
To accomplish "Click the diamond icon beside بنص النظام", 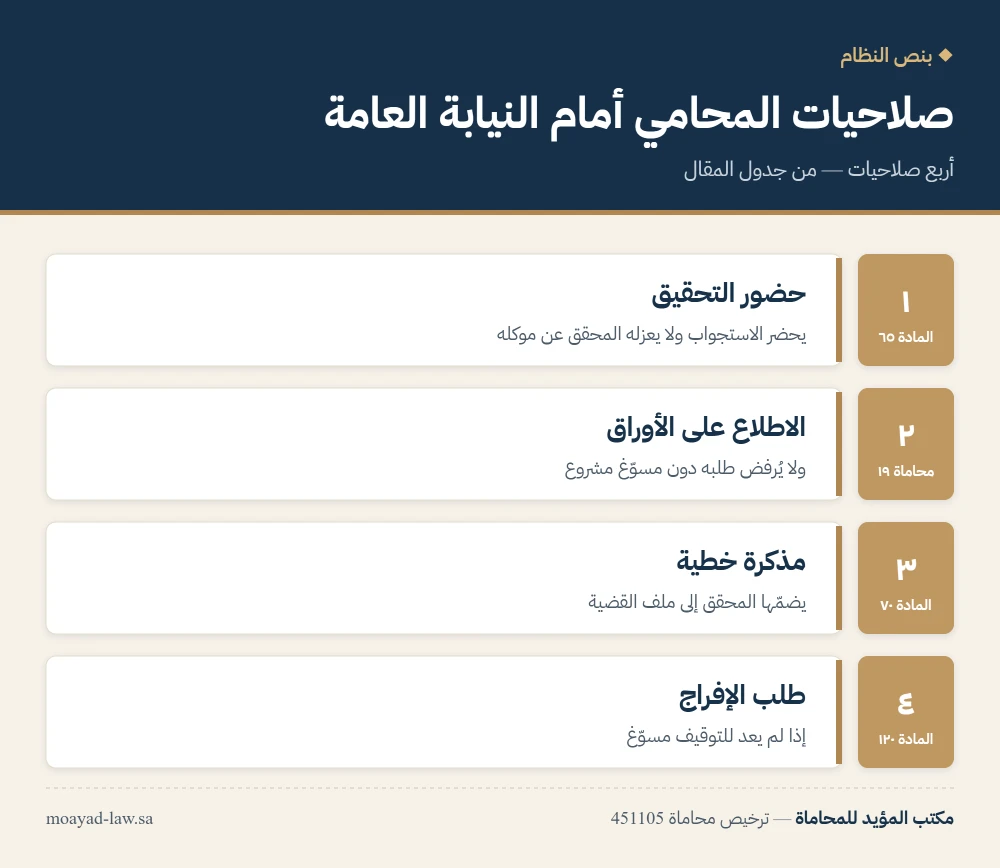I will click(946, 55).
